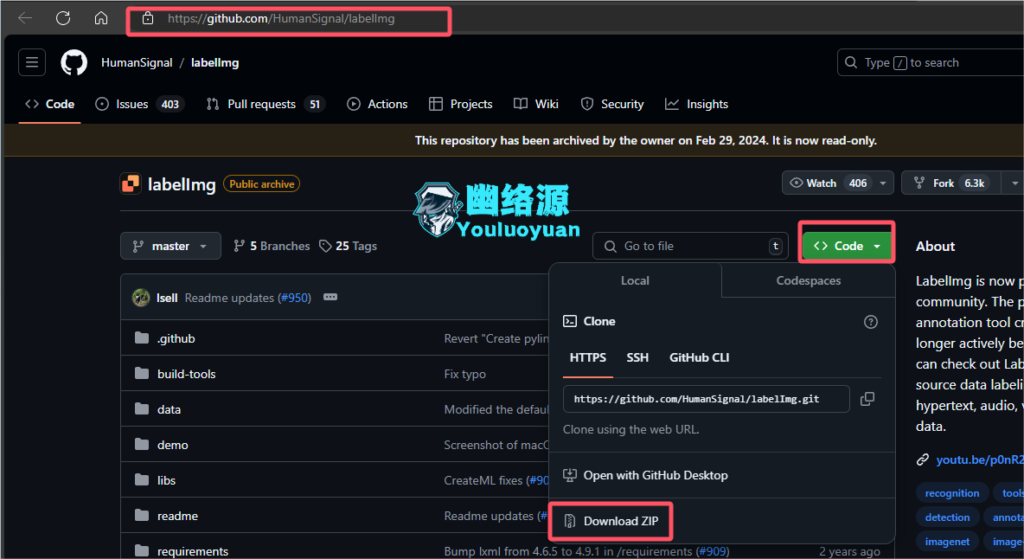Open the Projects tab
Image resolution: width=1024 pixels, height=559 pixels.
coord(460,104)
